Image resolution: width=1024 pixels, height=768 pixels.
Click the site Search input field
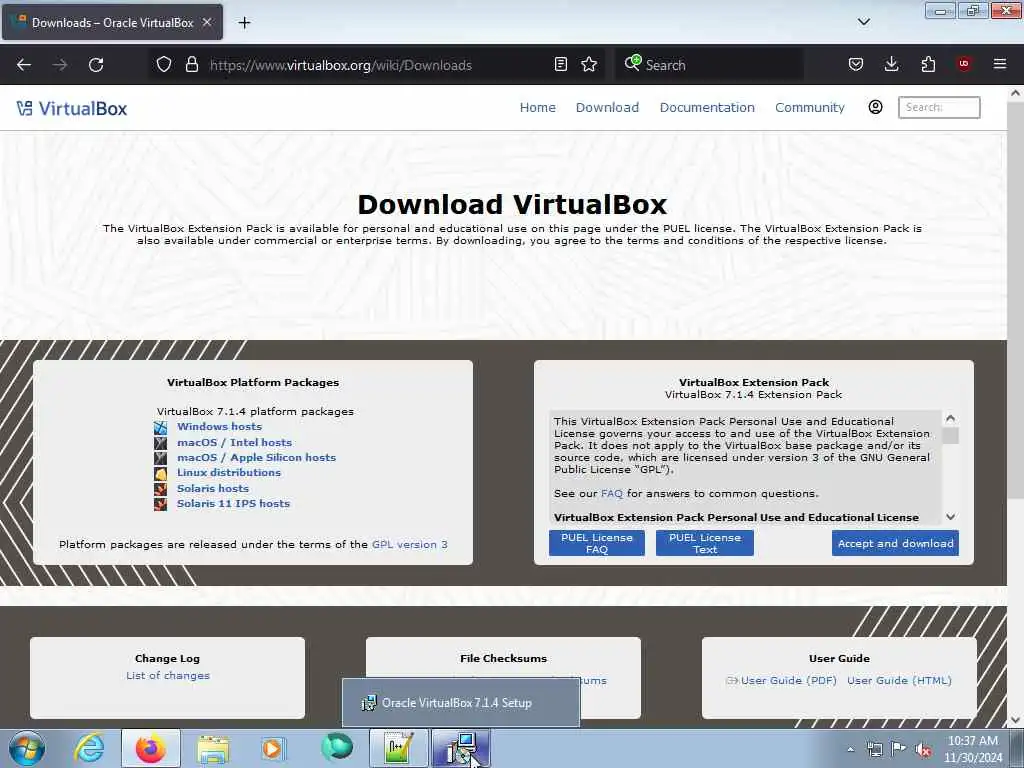pyautogui.click(x=939, y=107)
